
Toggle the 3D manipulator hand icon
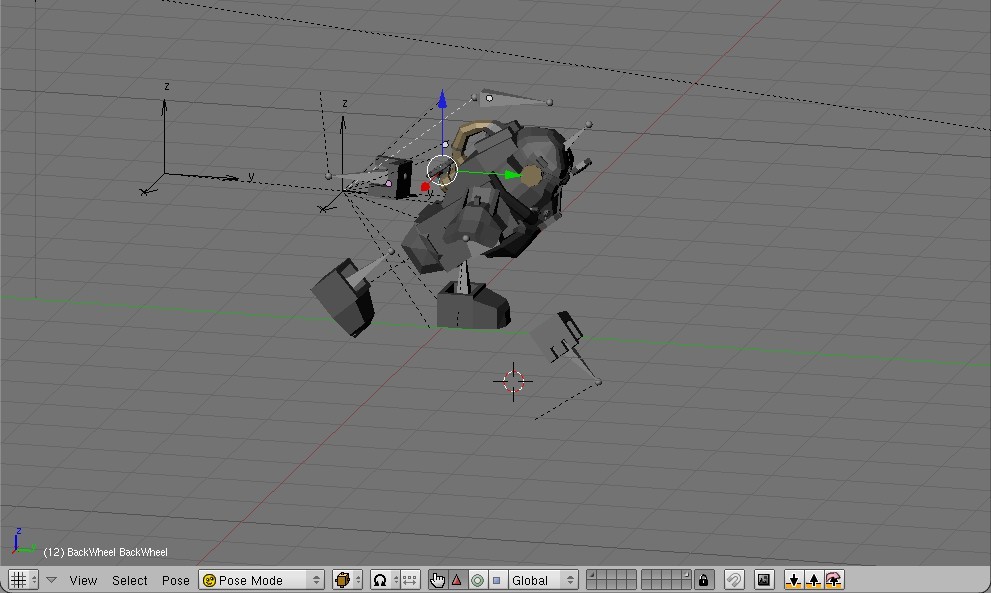click(x=438, y=580)
